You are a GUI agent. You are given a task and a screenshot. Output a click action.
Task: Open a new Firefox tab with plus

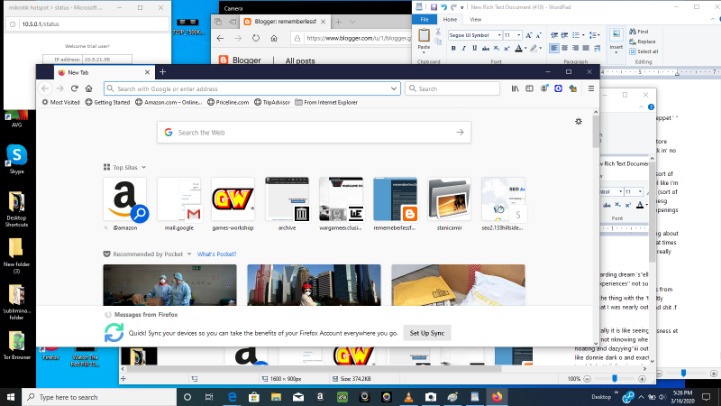point(162,72)
